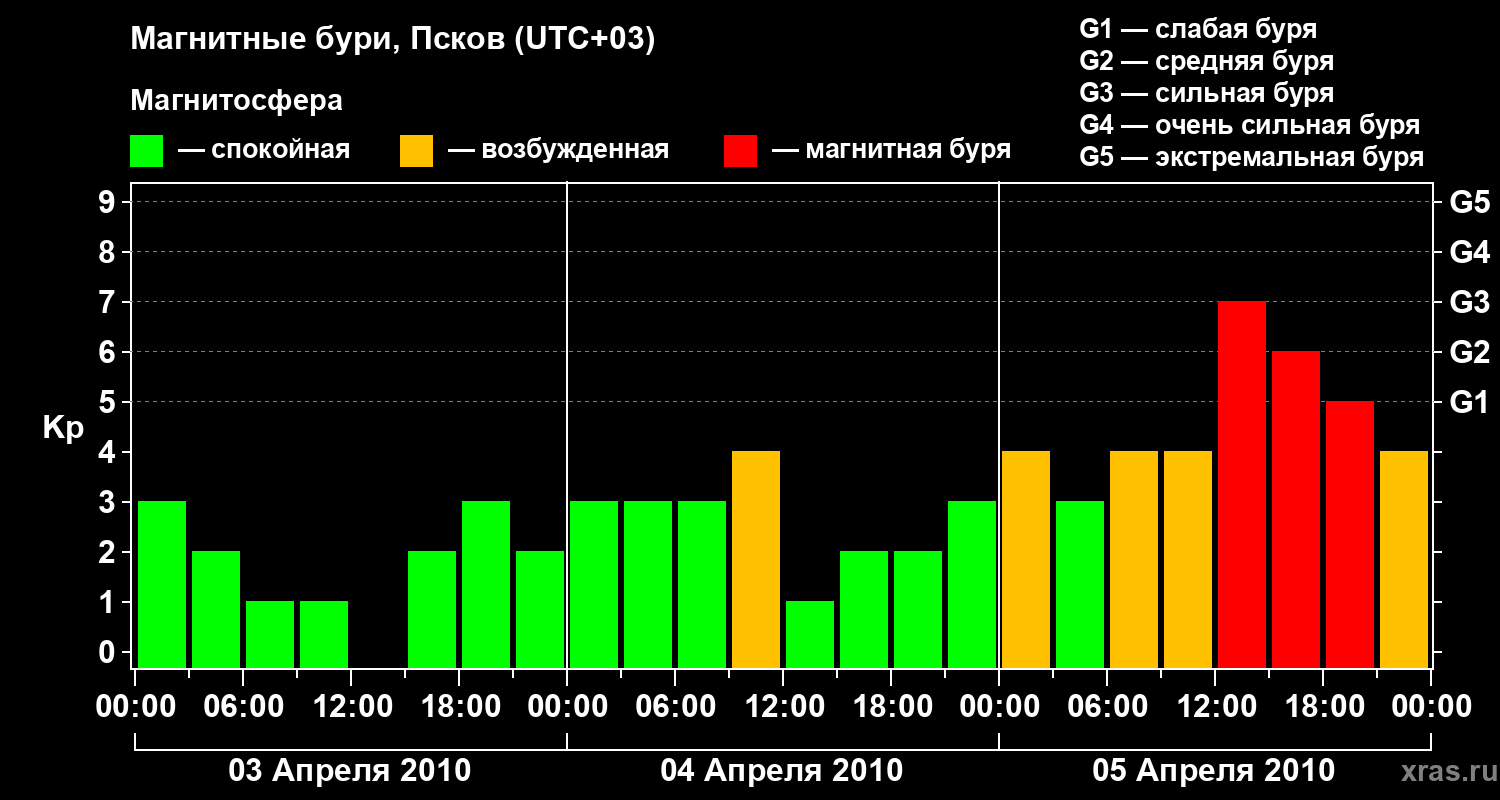
Task: Click 'G2 — средняя буря' legend line
Action: [x=1207, y=61]
